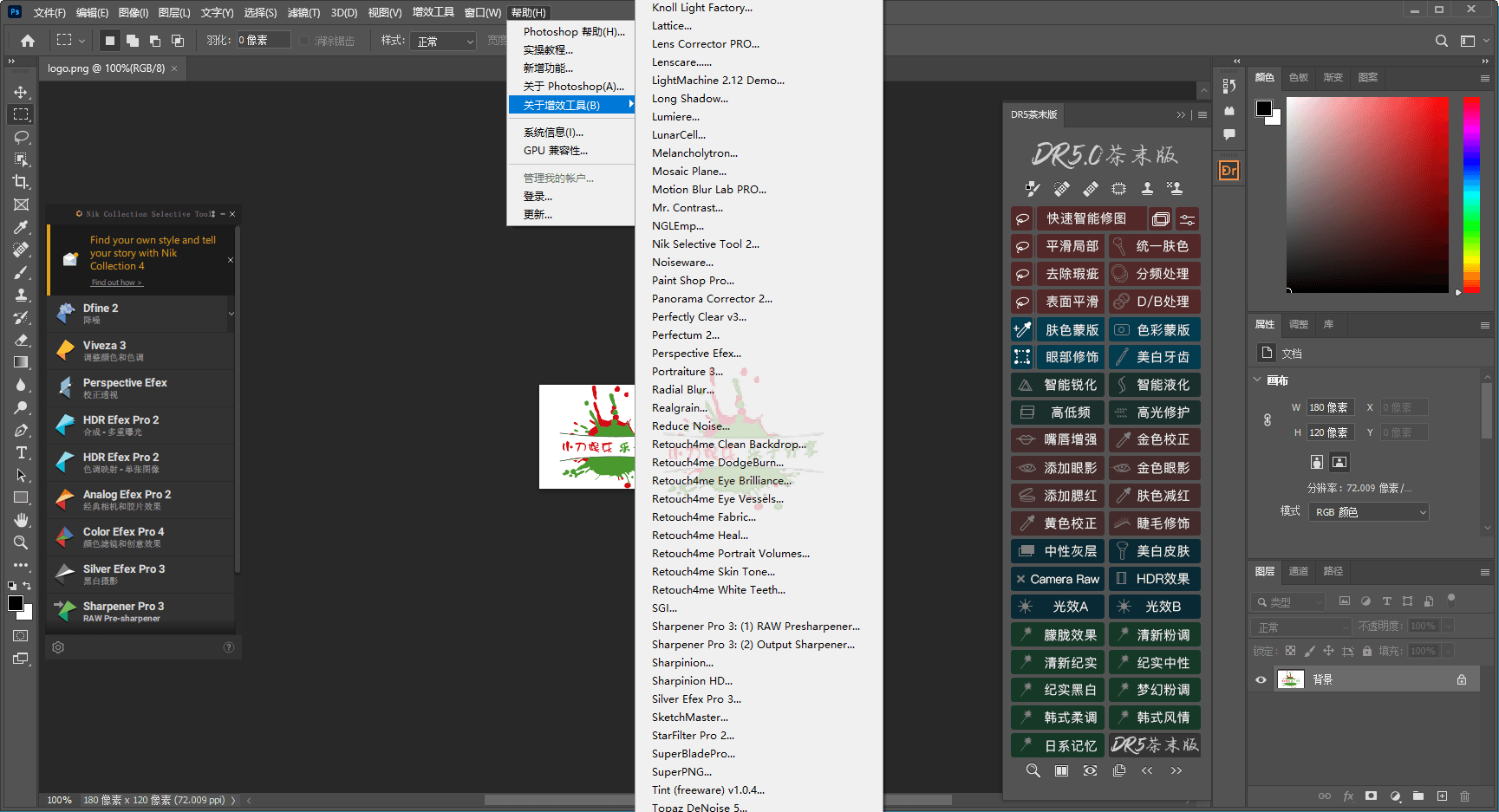This screenshot has width=1499, height=812.
Task: Select the Eyedropper tool
Action: [22, 227]
